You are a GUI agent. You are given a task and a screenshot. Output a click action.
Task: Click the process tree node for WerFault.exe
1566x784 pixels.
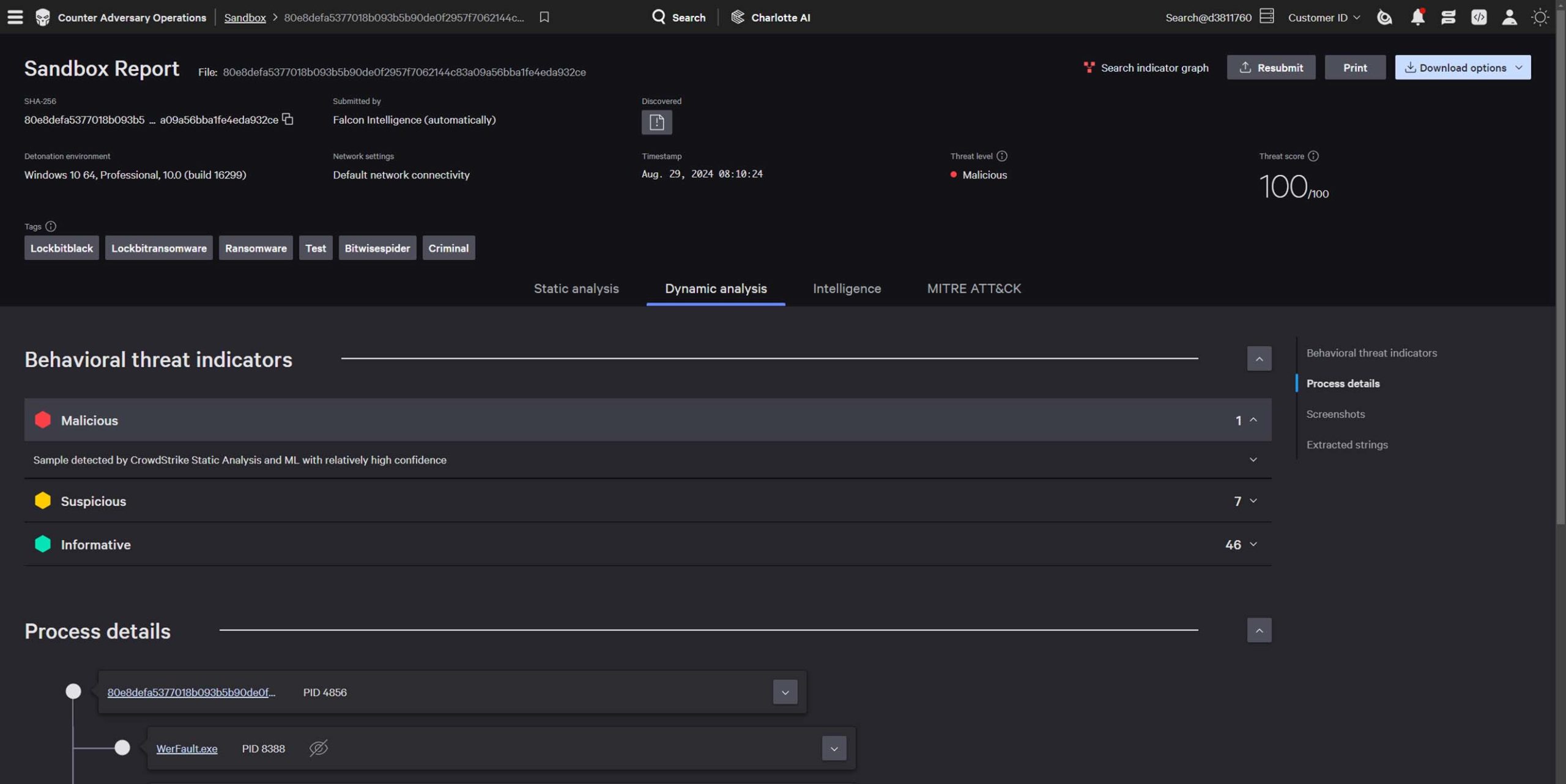pos(122,747)
